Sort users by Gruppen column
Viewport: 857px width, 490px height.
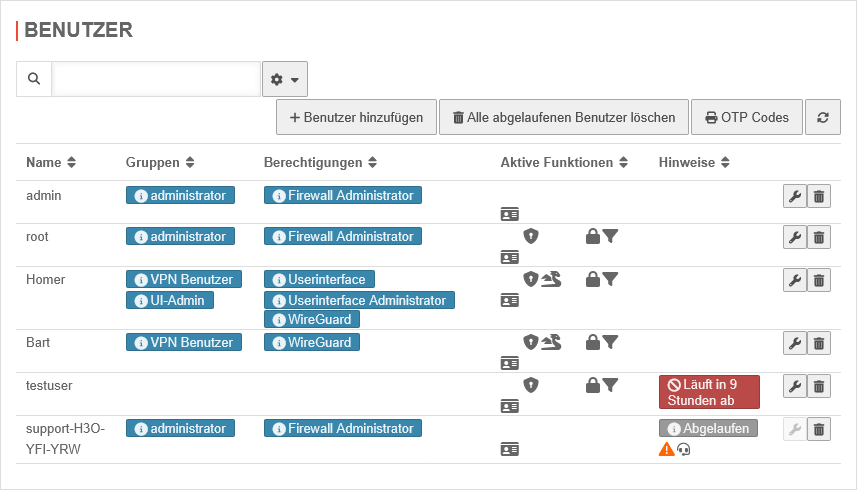tap(160, 163)
